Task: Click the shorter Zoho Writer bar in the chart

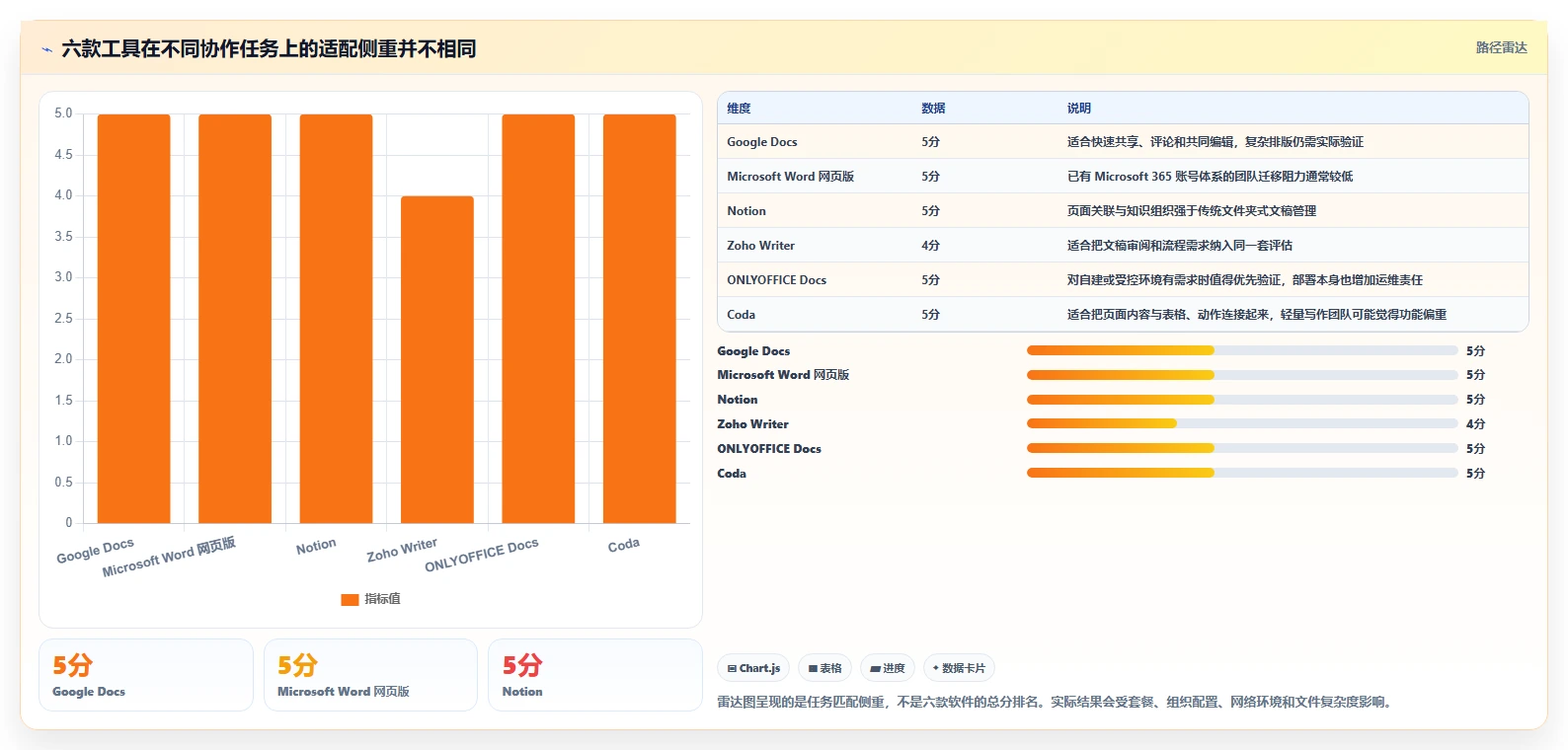Action: [x=437, y=359]
